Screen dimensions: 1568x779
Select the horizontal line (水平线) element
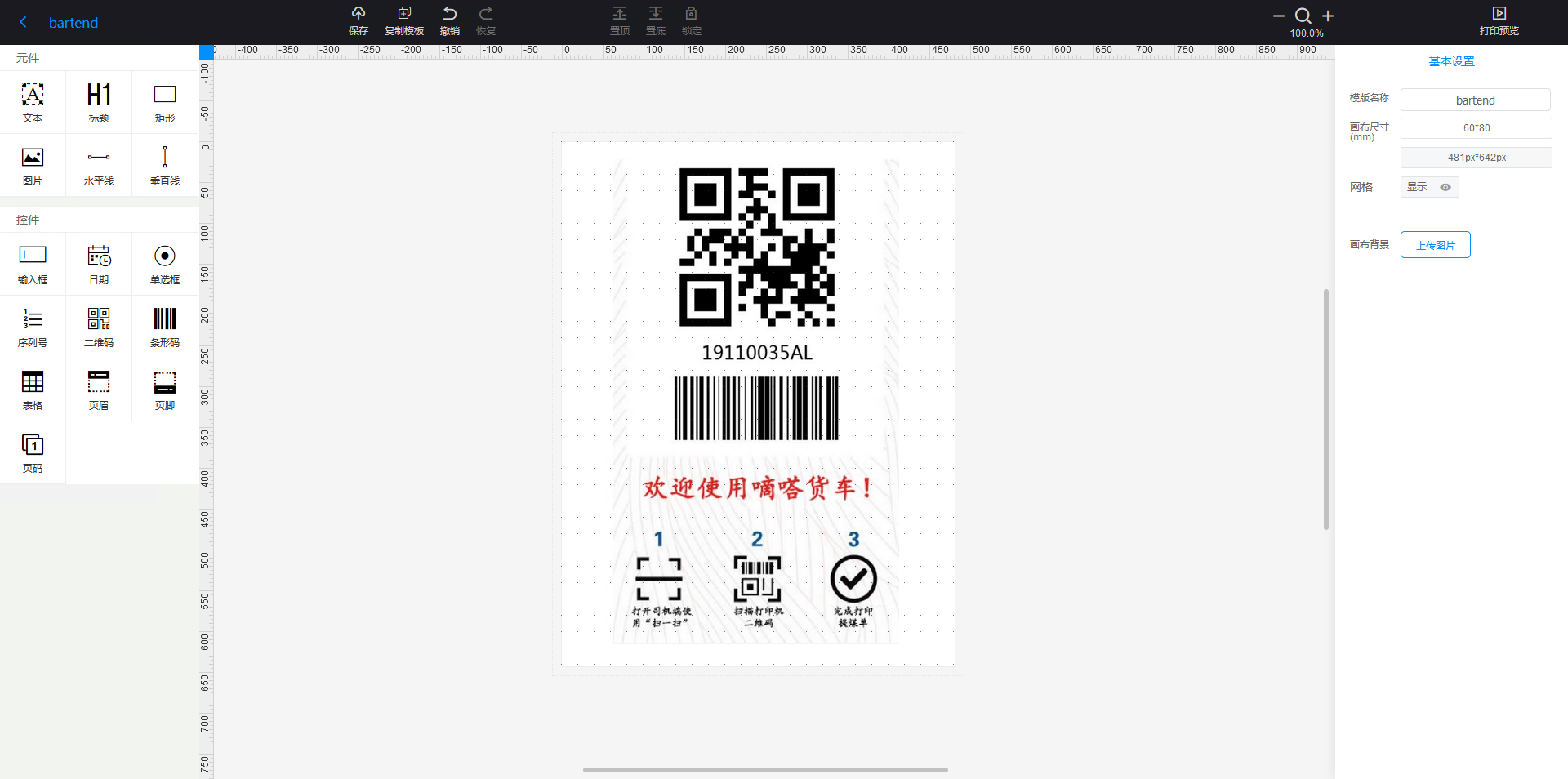[x=99, y=166]
